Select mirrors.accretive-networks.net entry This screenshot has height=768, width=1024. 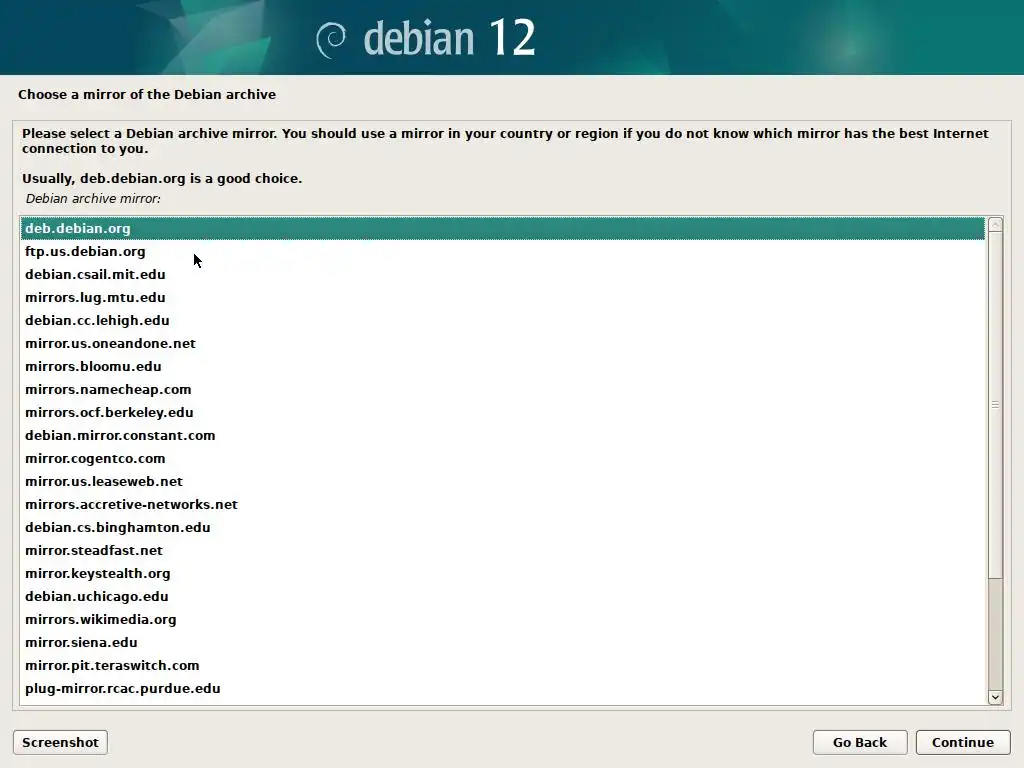(502, 504)
